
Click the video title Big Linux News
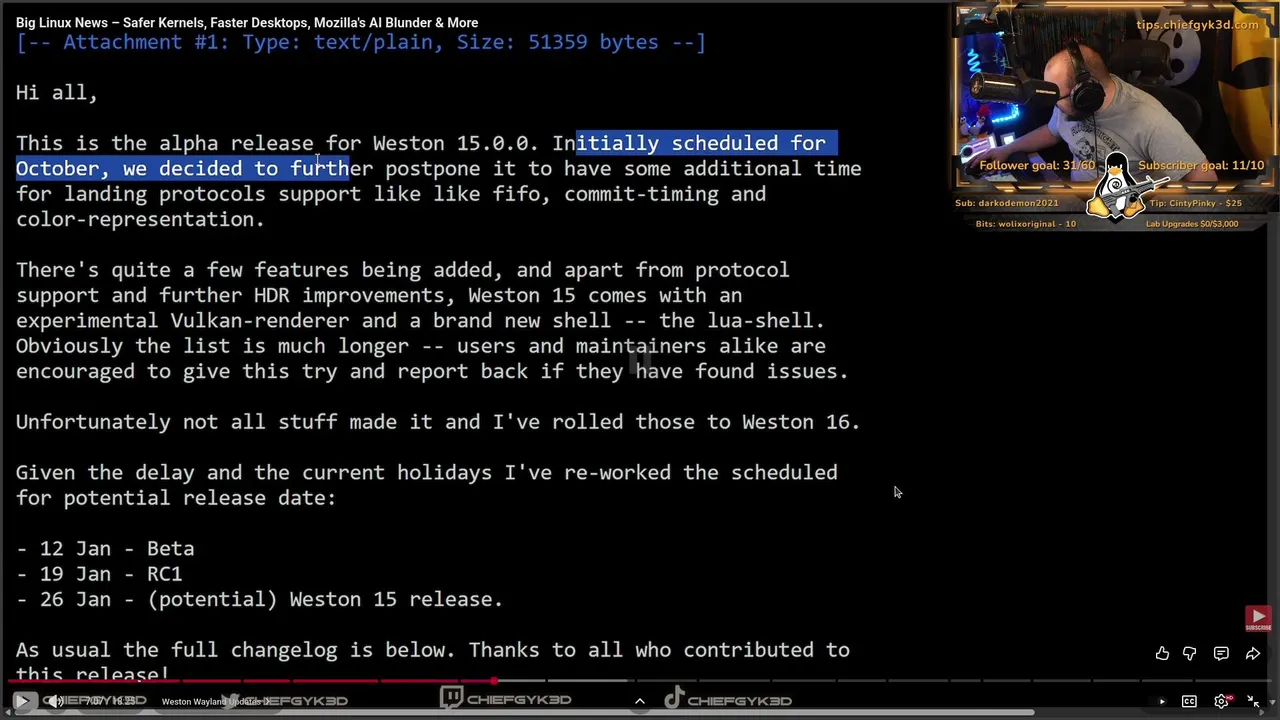[247, 22]
